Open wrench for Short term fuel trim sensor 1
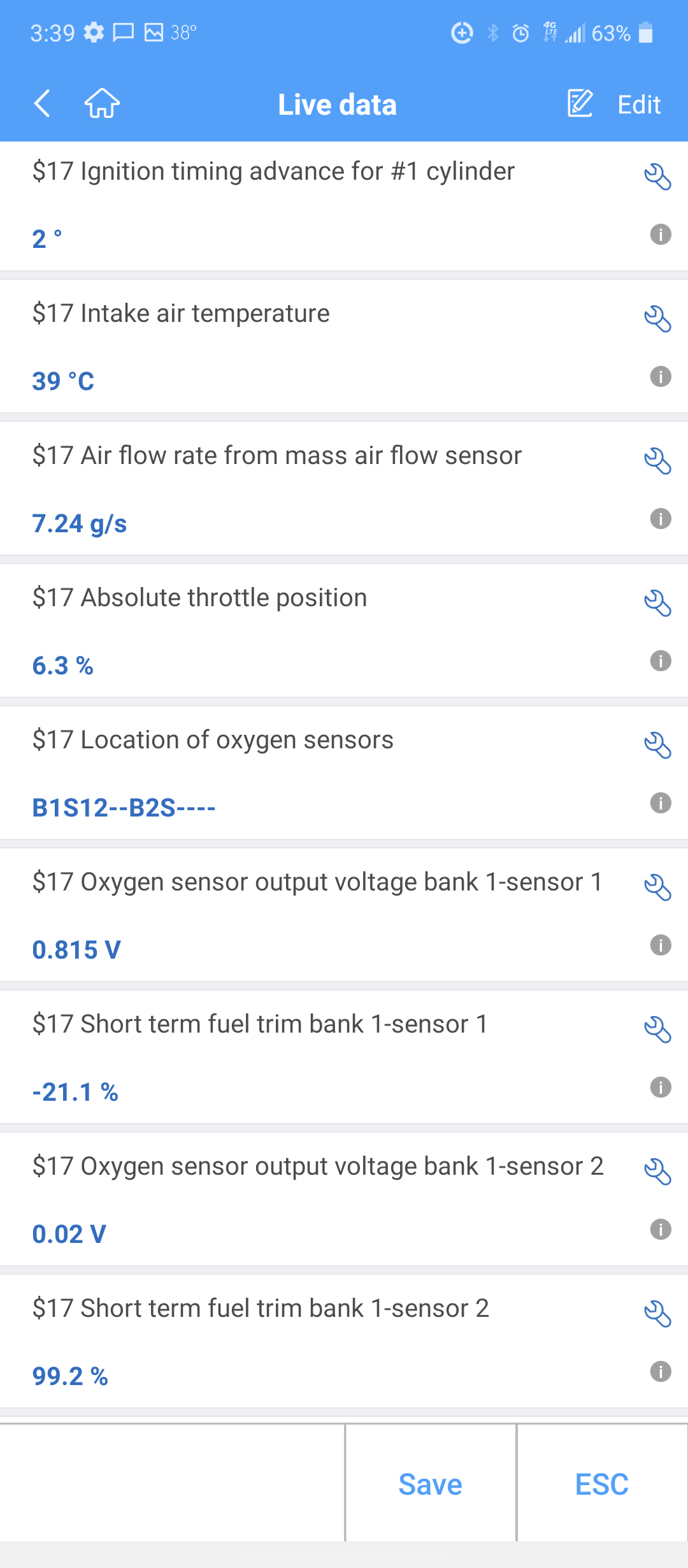The image size is (688, 1568). [x=657, y=1030]
